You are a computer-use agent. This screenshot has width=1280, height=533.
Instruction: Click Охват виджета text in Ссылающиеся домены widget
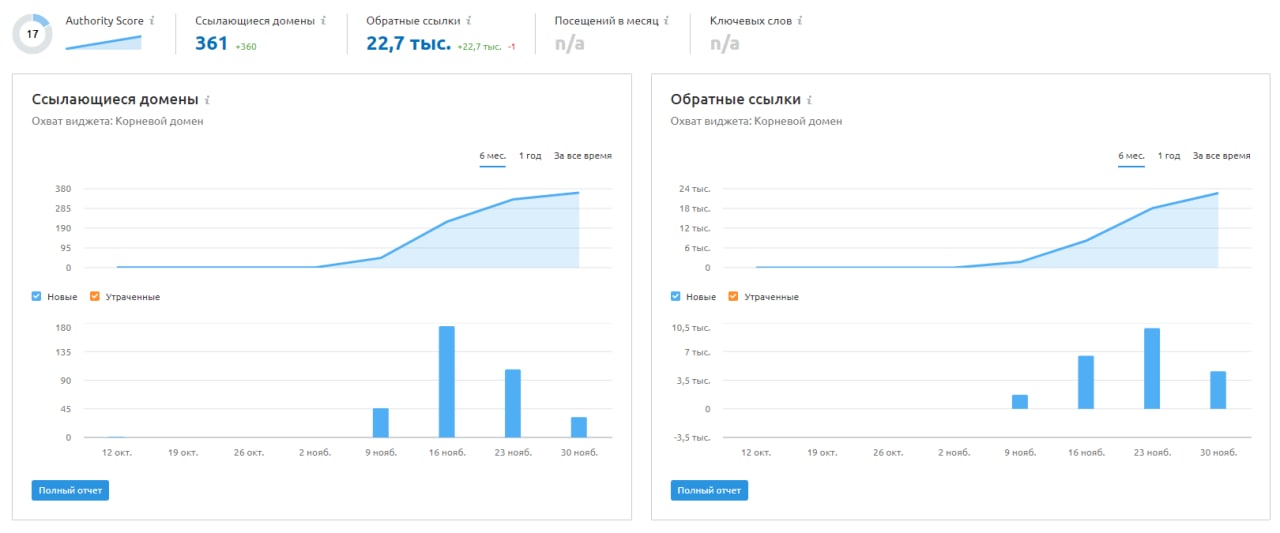(x=118, y=121)
